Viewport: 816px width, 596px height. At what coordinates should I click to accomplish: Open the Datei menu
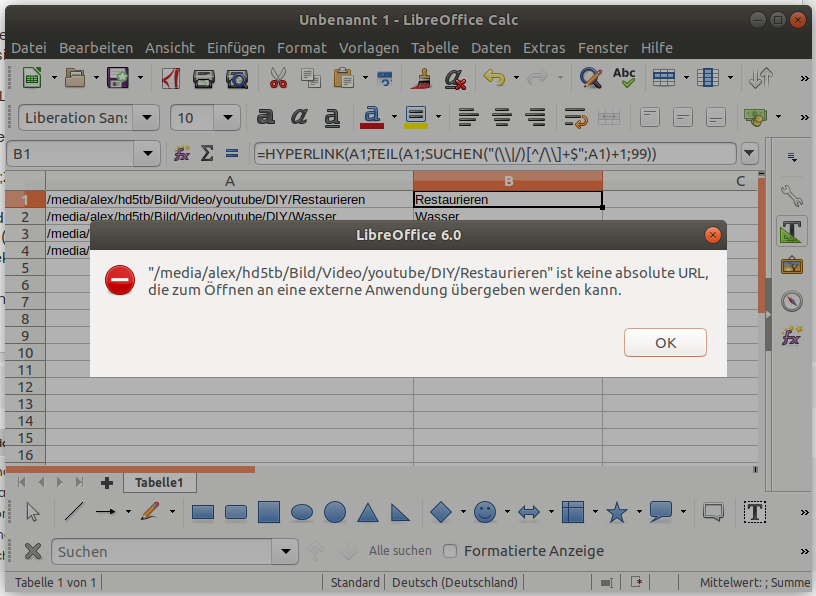(x=29, y=48)
